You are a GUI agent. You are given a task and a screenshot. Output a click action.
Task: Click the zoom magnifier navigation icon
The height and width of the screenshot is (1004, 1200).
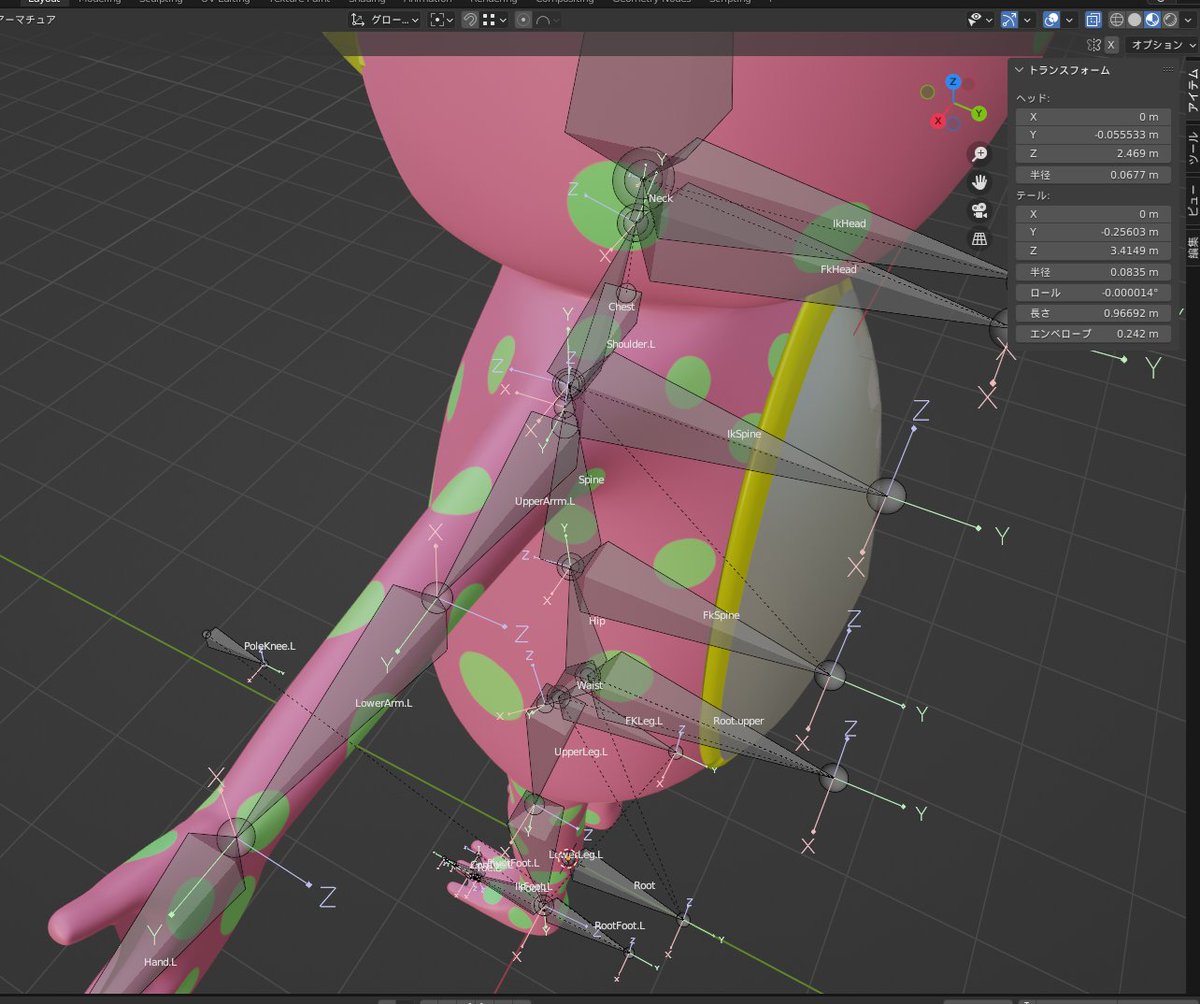(x=979, y=153)
